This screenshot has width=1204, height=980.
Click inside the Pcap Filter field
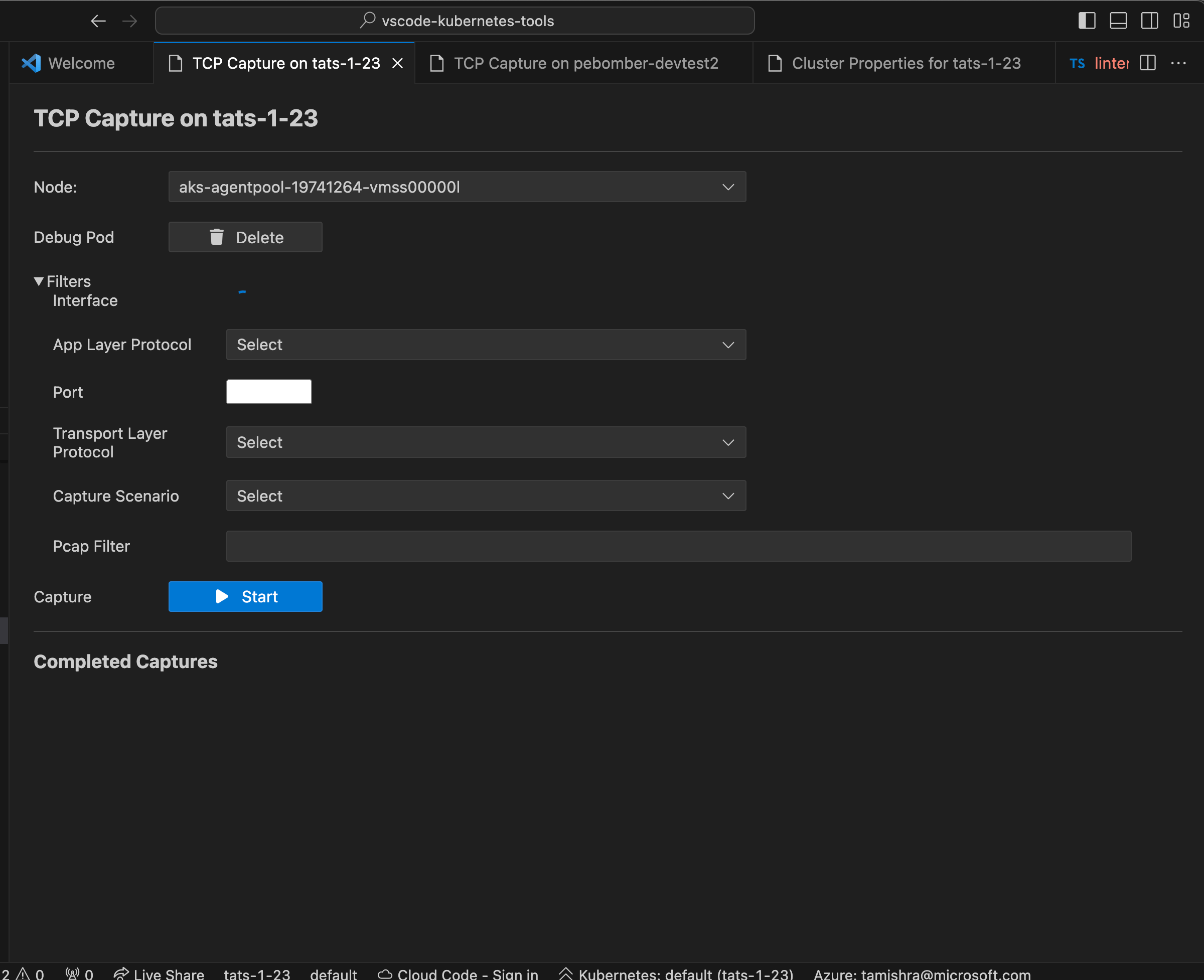[678, 546]
